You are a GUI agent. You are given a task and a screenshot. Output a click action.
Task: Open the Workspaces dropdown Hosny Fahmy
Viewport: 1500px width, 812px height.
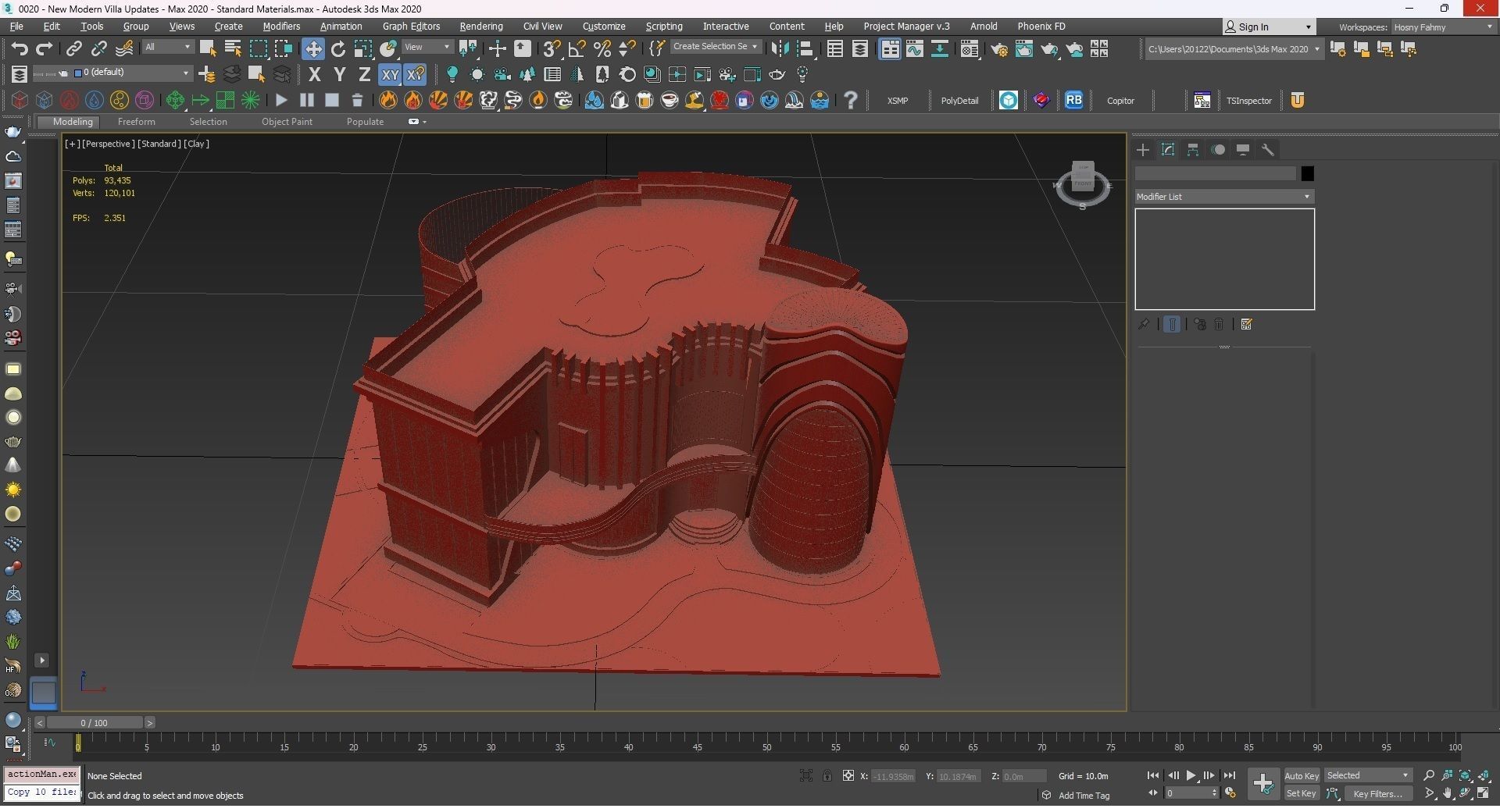tap(1442, 27)
